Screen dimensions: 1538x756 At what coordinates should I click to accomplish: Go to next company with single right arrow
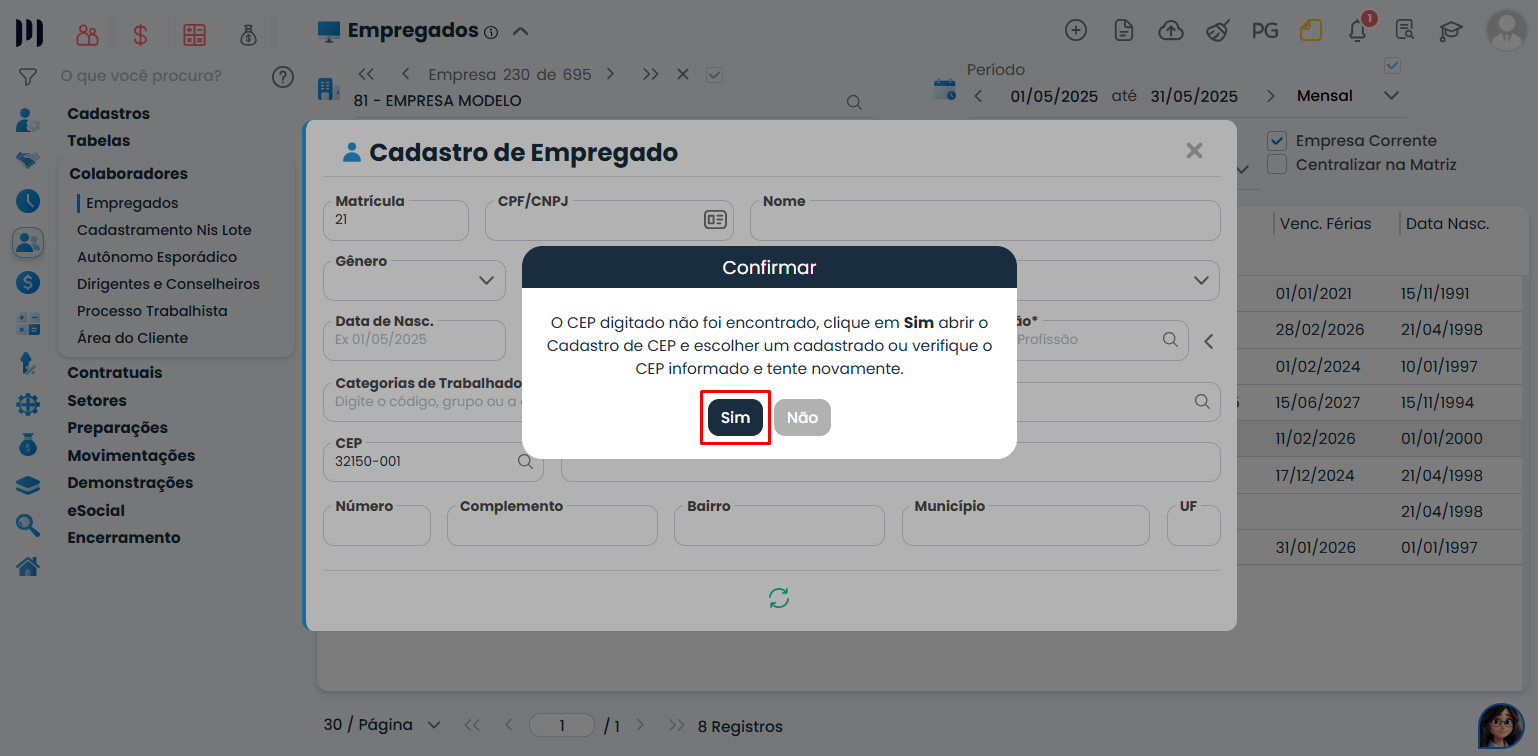(610, 74)
